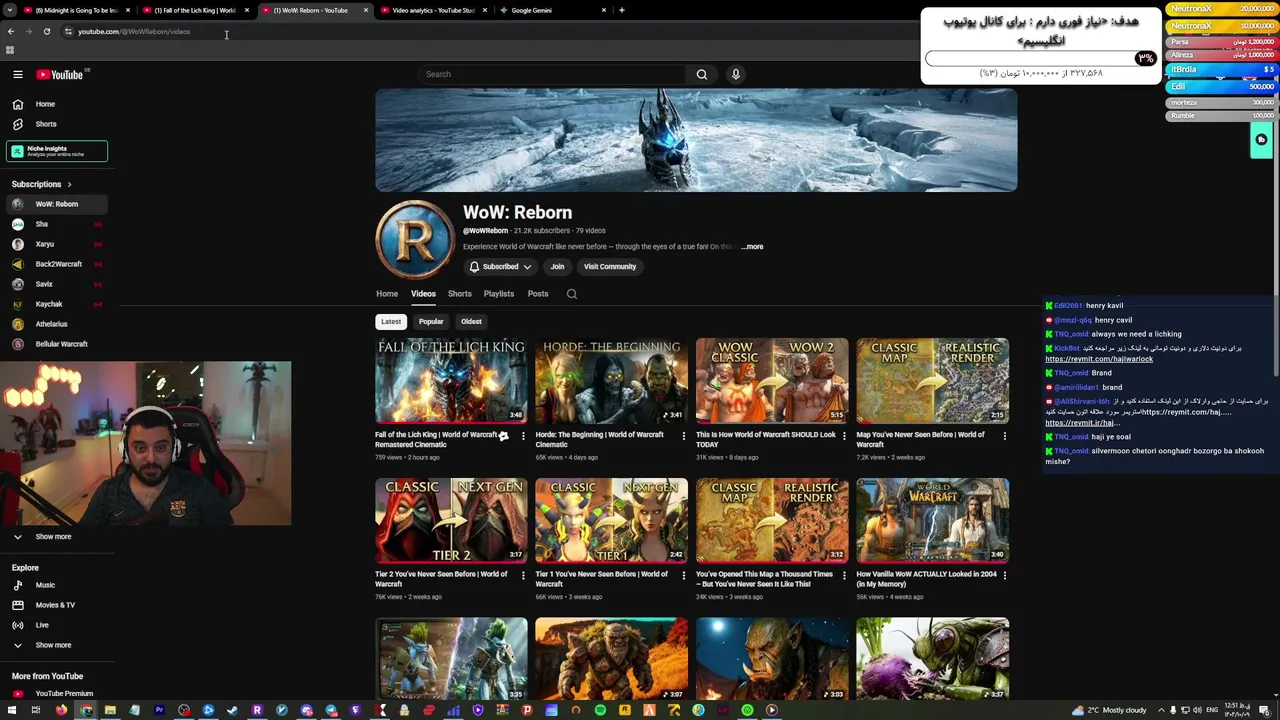Open Music in the Explore section
1280x720 pixels.
click(x=57, y=585)
